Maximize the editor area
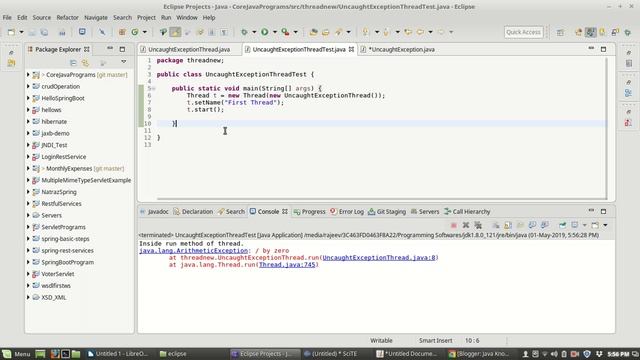The height and width of the screenshot is (360, 640). 603,49
